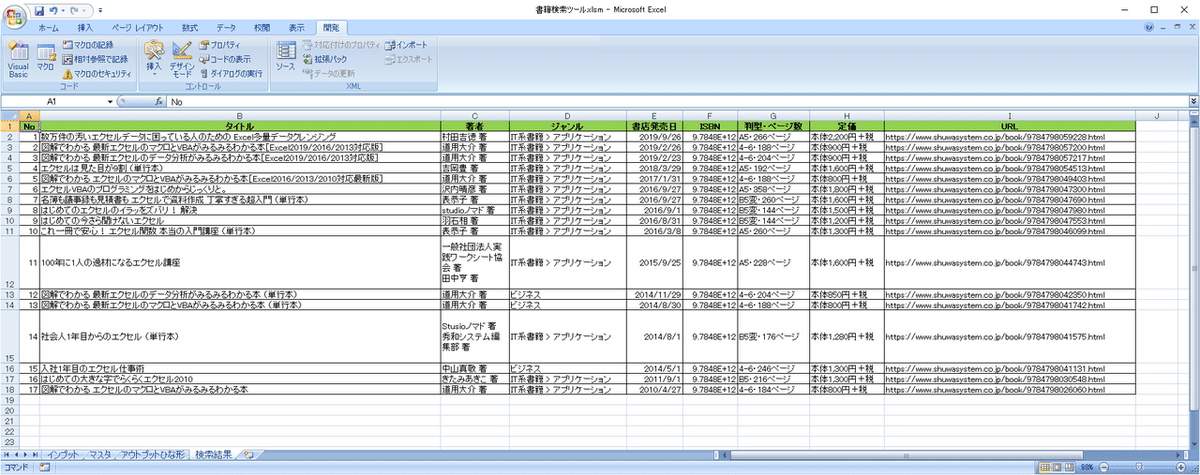Select the column B header

(240, 115)
